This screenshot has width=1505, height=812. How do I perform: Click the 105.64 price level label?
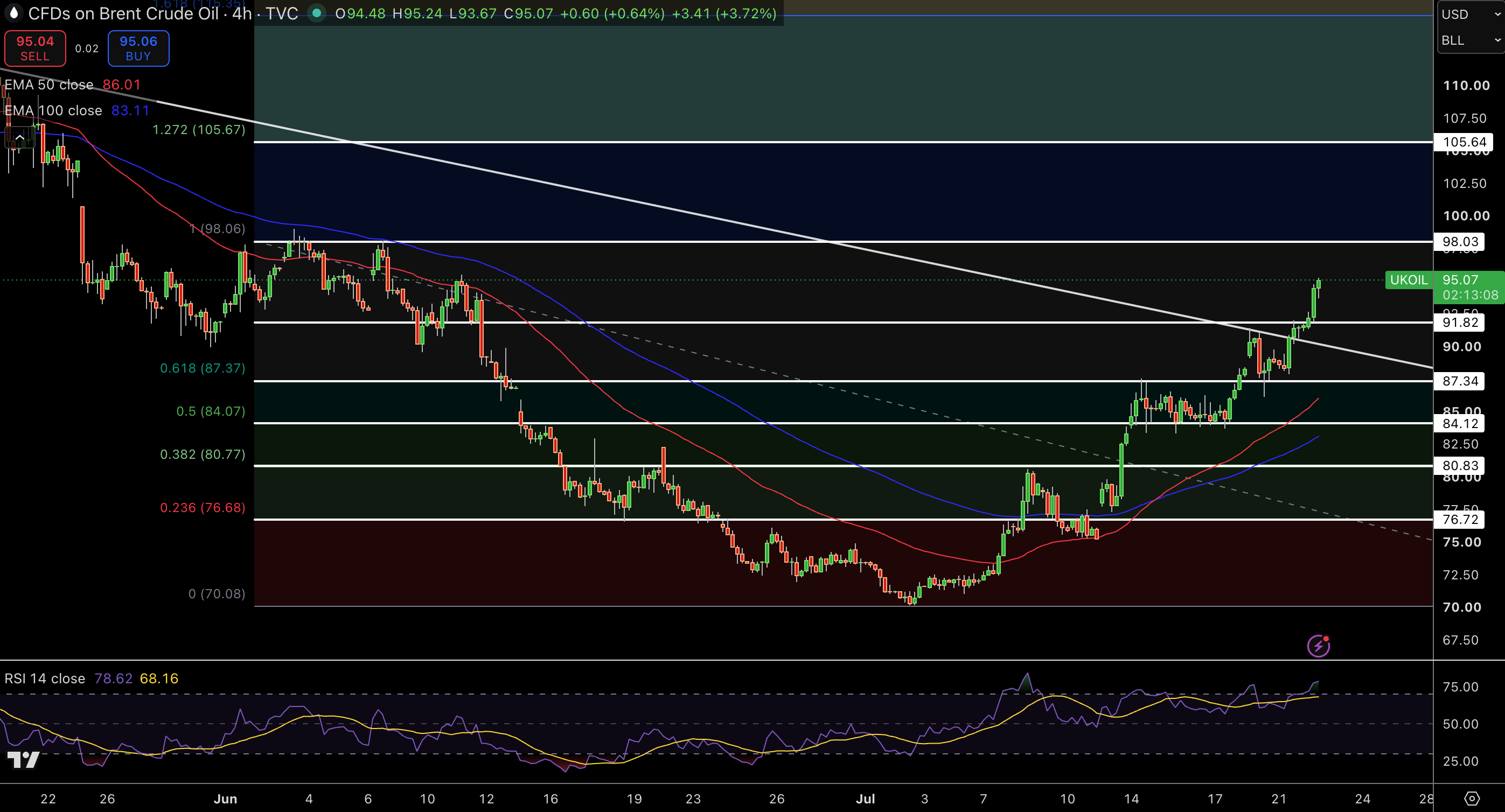[1464, 142]
